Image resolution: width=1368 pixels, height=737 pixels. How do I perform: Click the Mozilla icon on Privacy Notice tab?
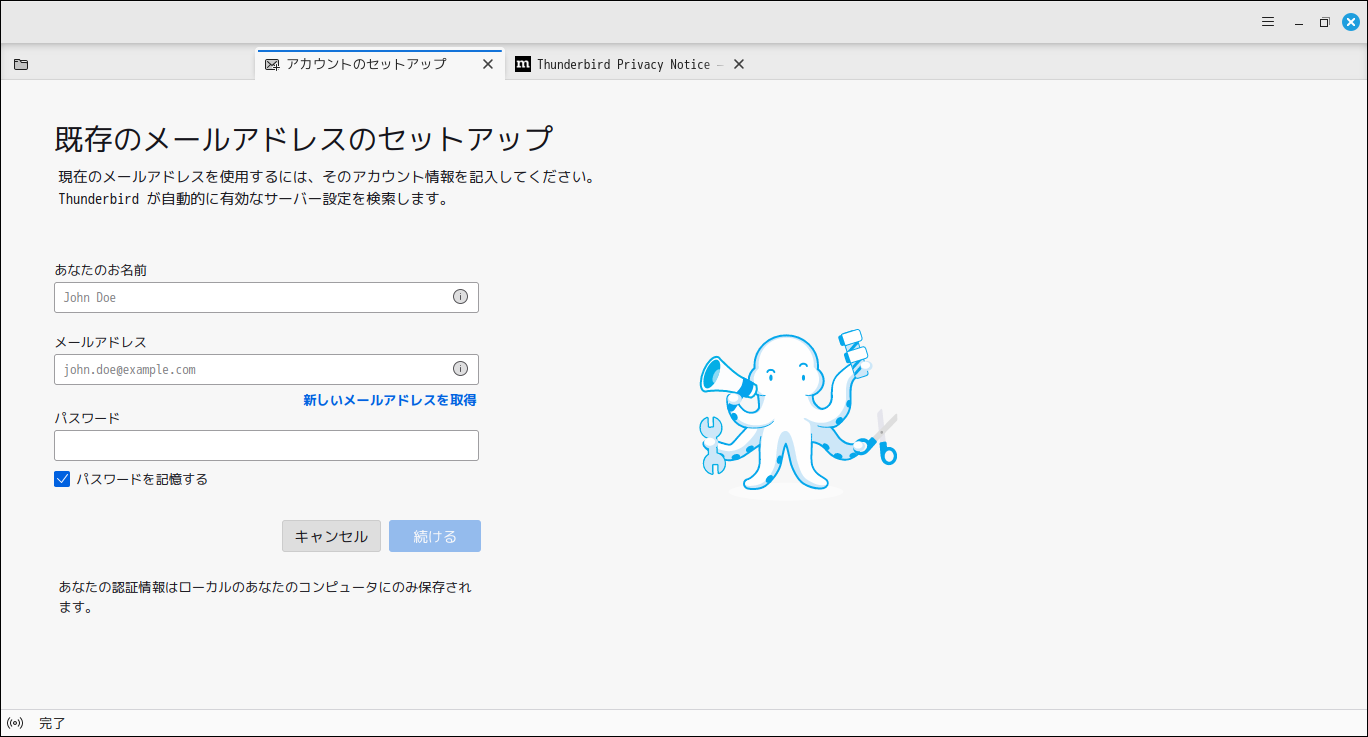tap(522, 64)
